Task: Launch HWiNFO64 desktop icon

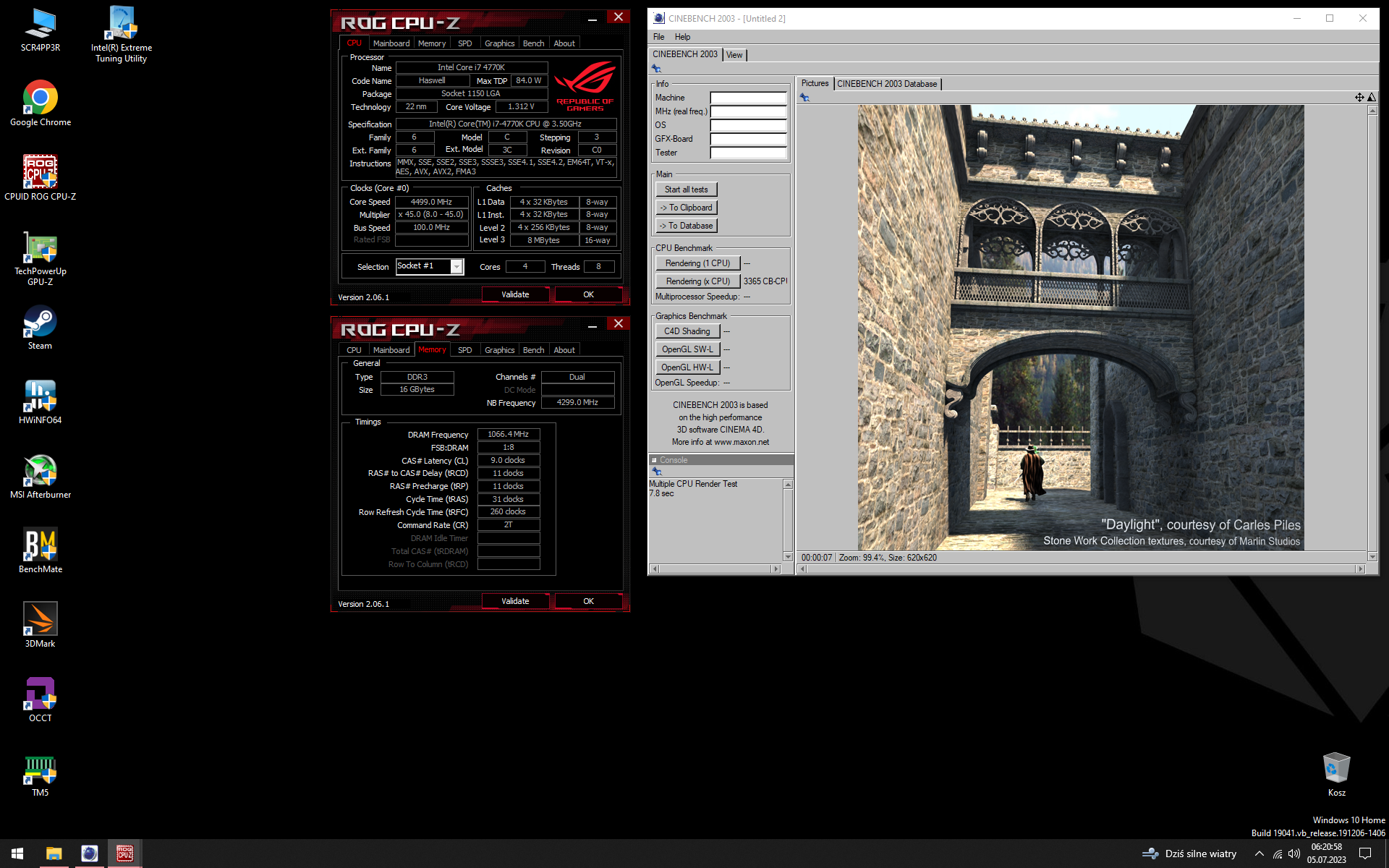Action: pos(40,402)
